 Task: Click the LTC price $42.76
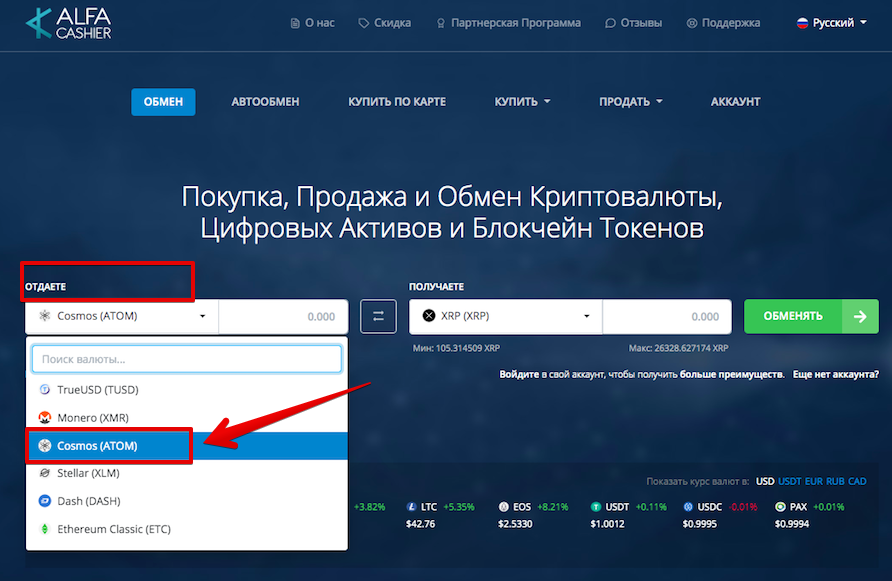coord(420,524)
